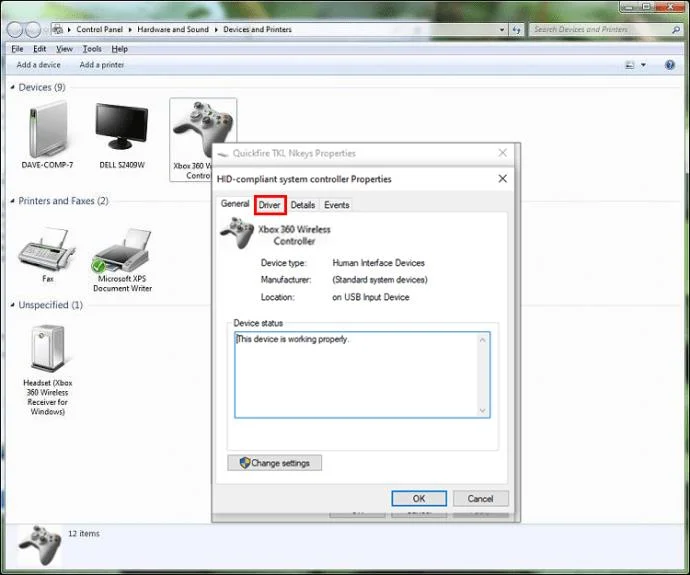Viewport: 690px width, 575px height.
Task: Click the 'Human Interface Devices' device type value
Action: 378,263
